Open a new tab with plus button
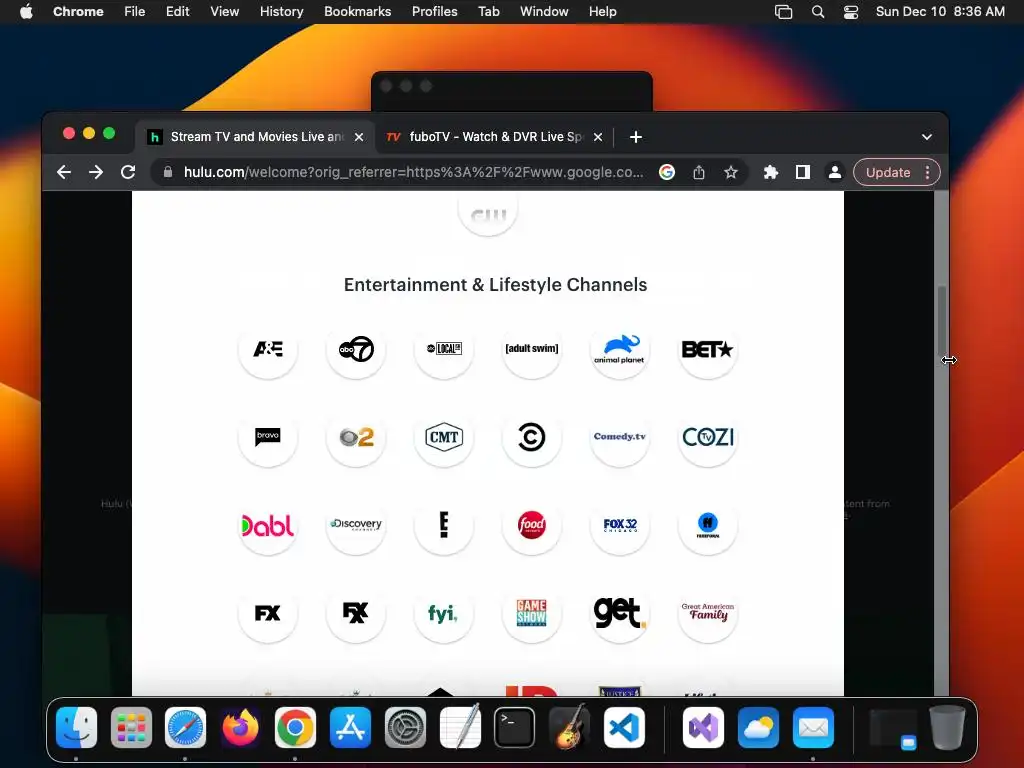 click(x=635, y=137)
